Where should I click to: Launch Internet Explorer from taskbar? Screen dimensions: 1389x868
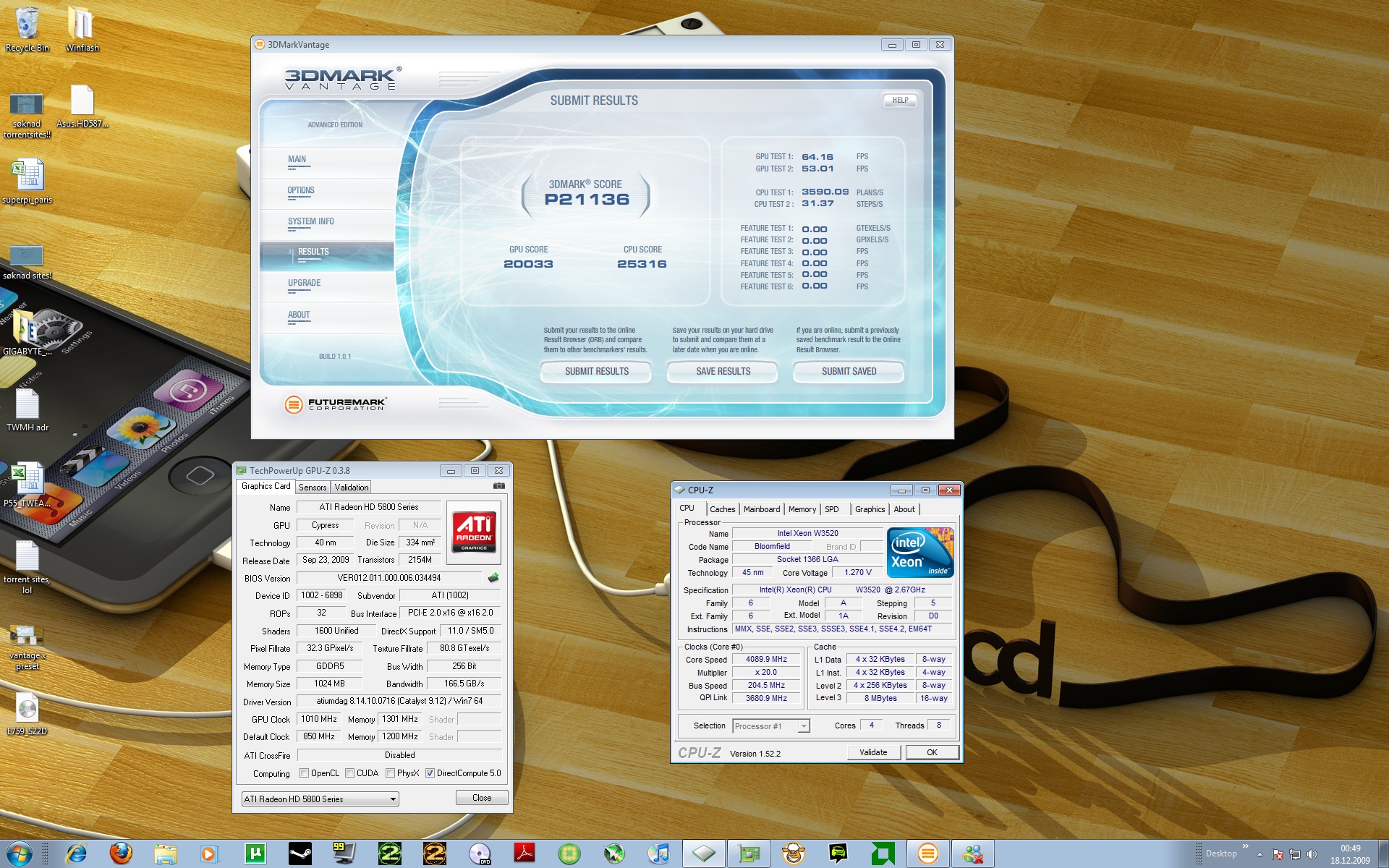coord(76,854)
